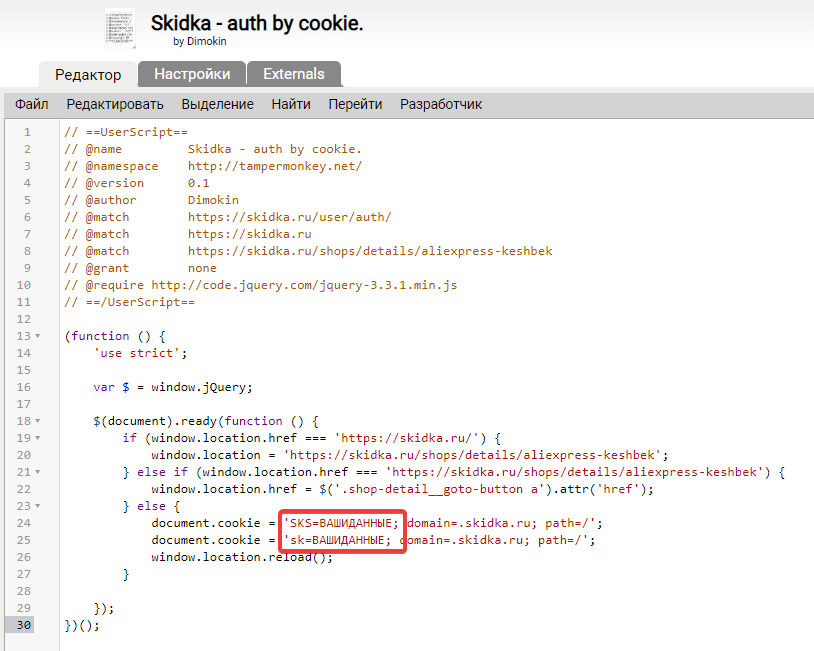The width and height of the screenshot is (814, 651).
Task: Collapse the fold arrow at line 13
Action: (38, 336)
